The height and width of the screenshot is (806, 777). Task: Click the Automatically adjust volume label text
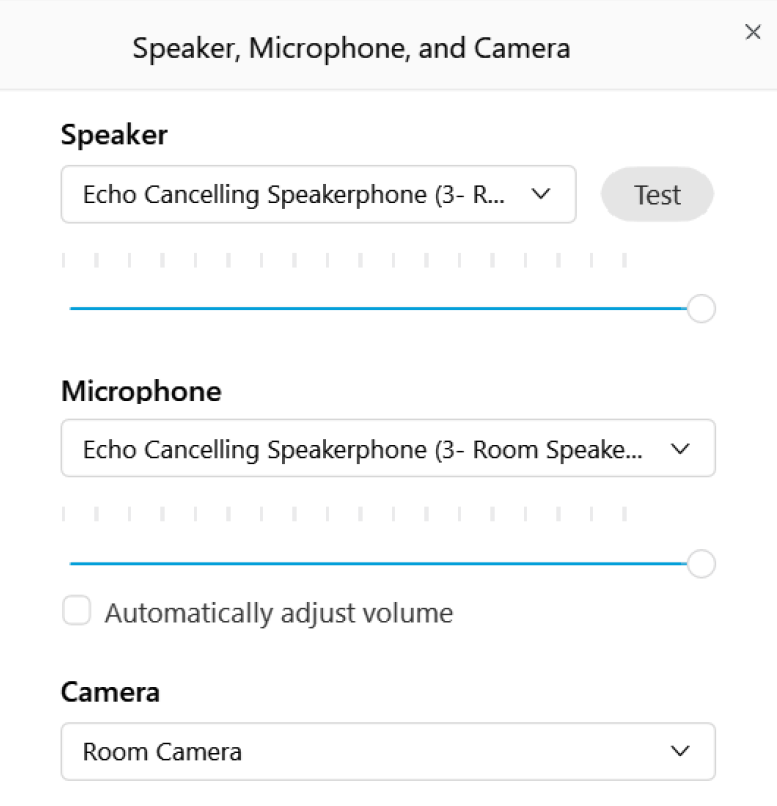click(x=279, y=613)
